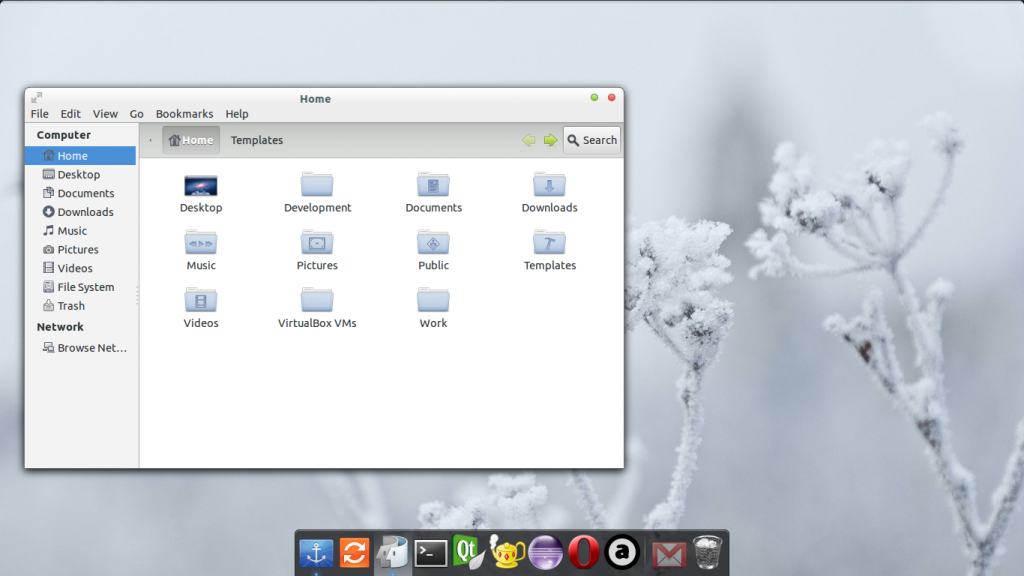Launch Terminal from the dock

431,553
